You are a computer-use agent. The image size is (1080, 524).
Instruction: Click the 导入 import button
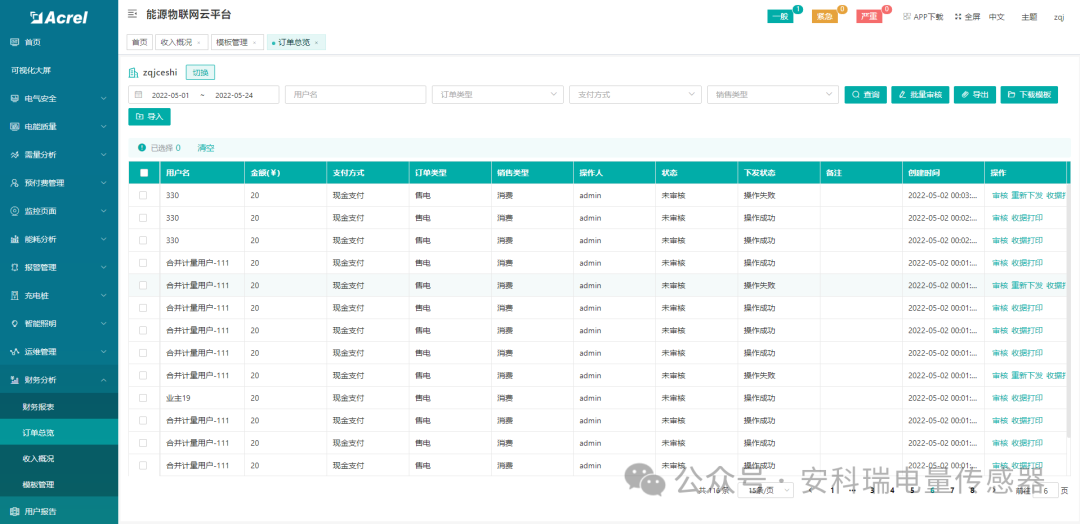[149, 117]
